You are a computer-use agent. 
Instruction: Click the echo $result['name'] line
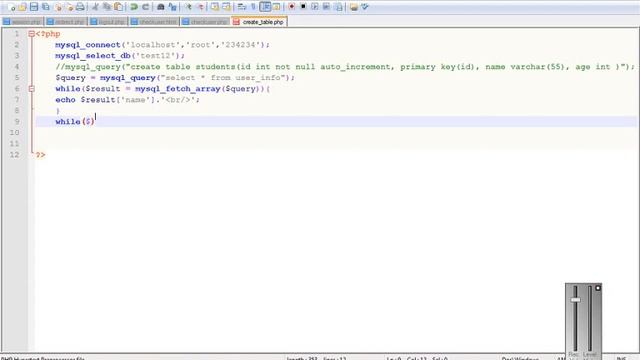coord(127,100)
